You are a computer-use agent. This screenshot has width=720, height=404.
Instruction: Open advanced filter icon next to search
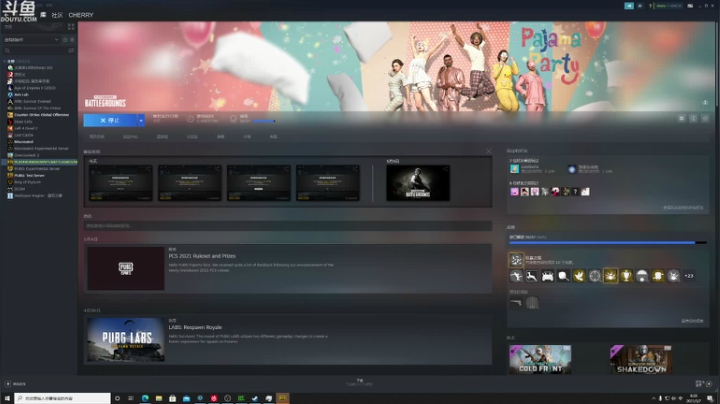click(x=71, y=50)
